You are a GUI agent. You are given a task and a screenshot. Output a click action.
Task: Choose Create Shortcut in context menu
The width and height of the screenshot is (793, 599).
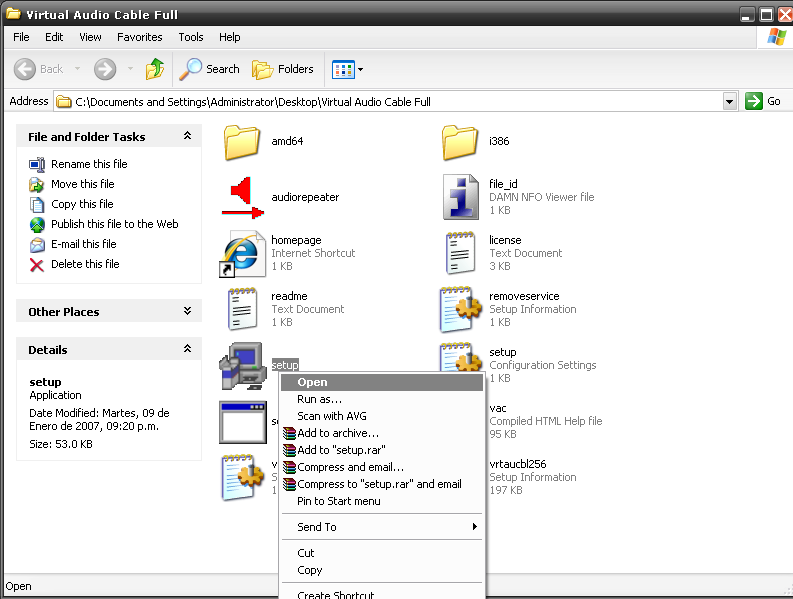click(382, 594)
